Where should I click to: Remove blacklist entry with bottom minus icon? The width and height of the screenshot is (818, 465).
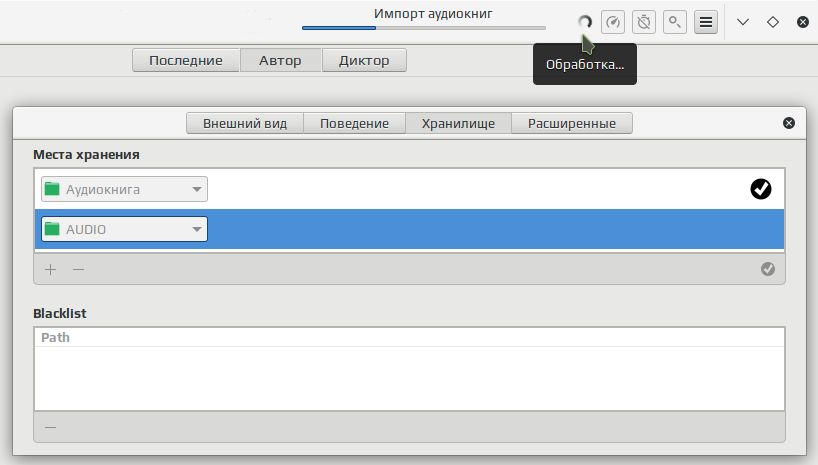click(x=51, y=427)
